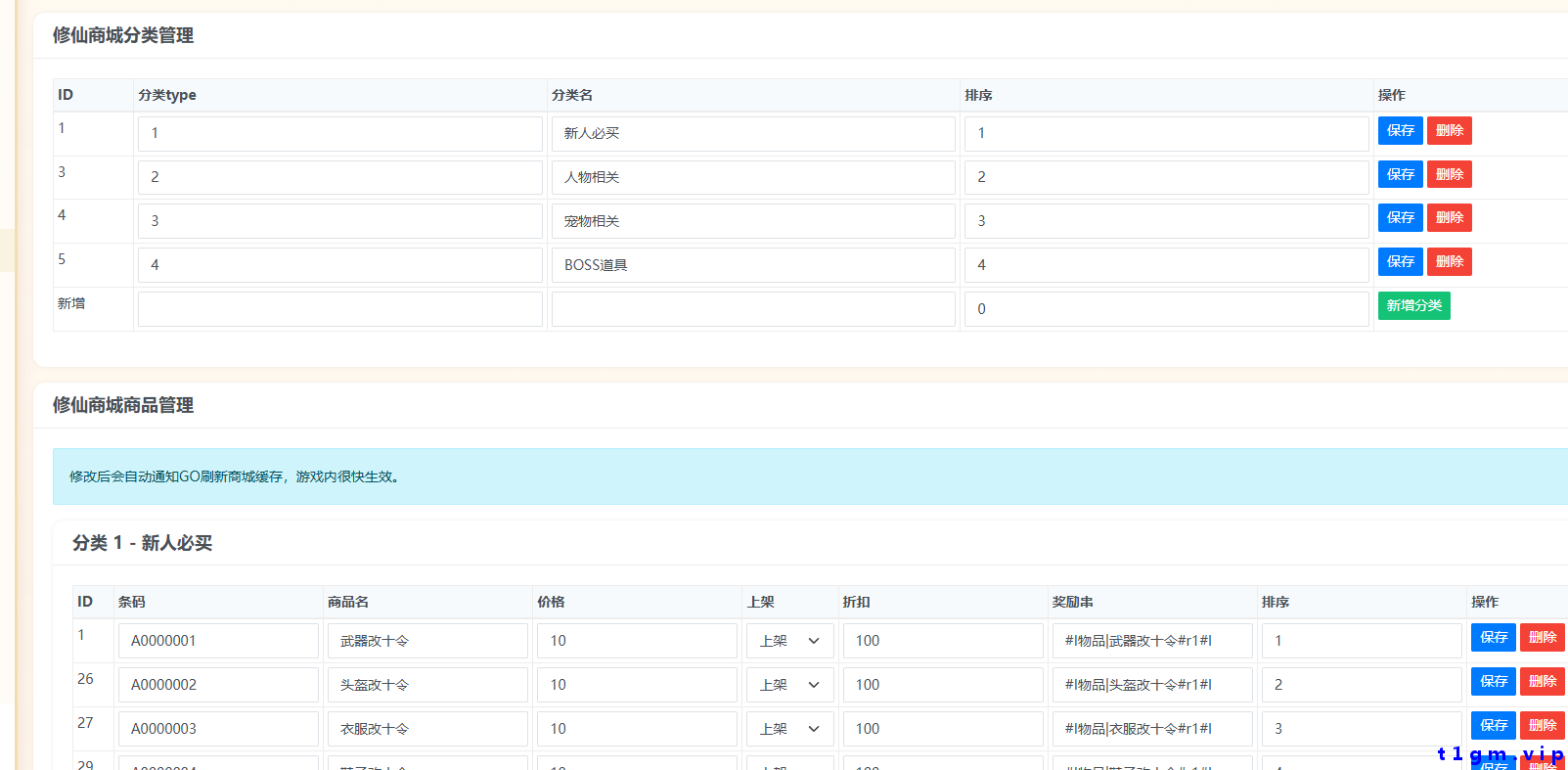Viewport: 1568px width, 770px height.
Task: Click the 修仙商城分类管理 heading
Action: (123, 35)
